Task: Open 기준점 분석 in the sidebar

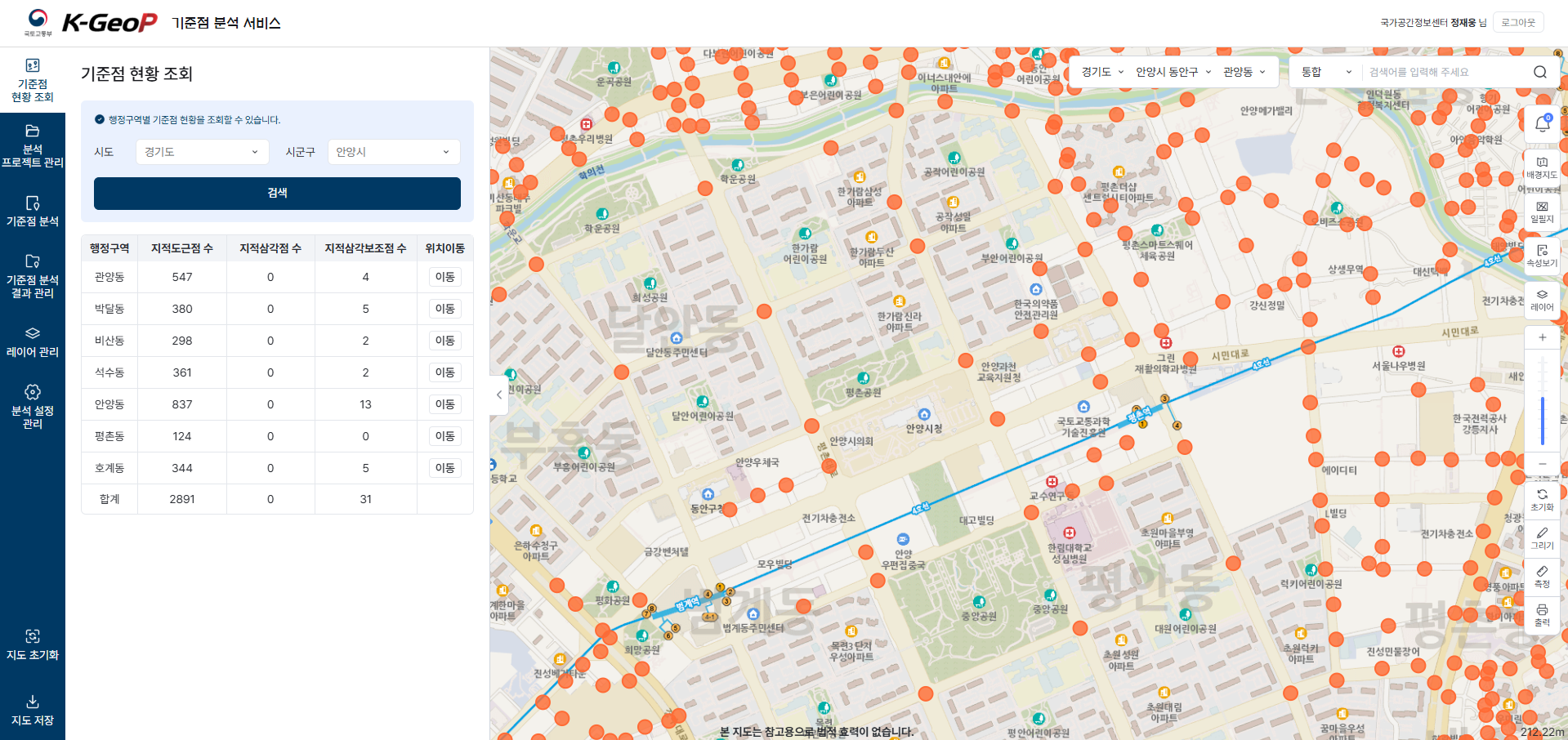Action: (x=33, y=211)
